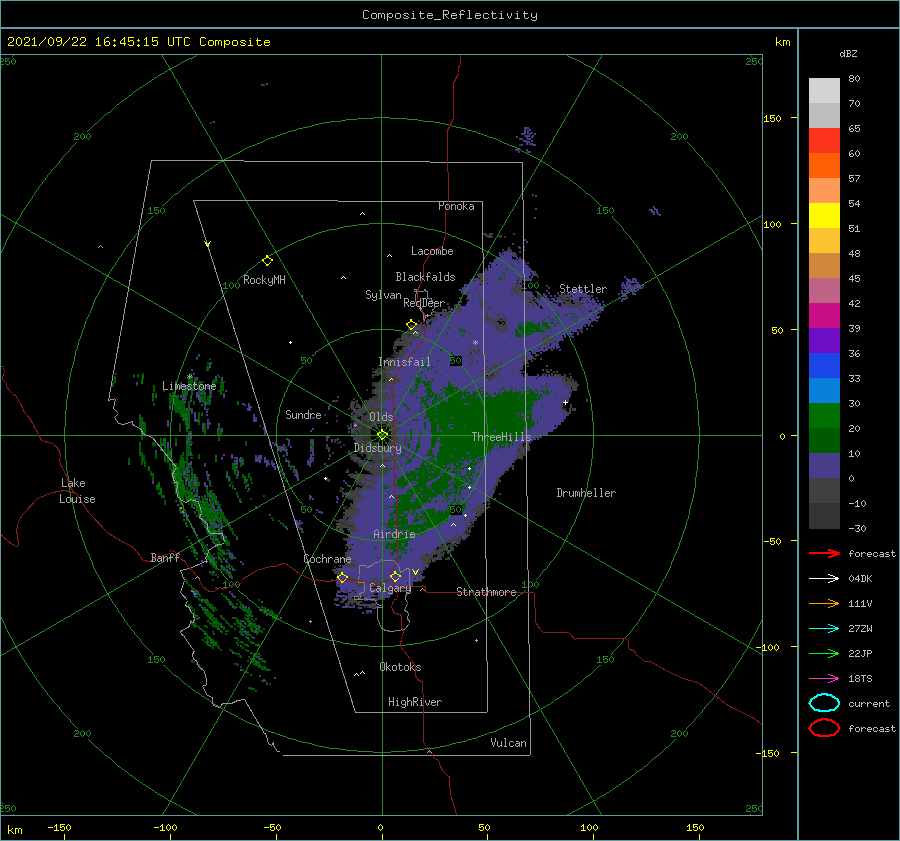Choose the magenta 18TS arrow icon
The width and height of the screenshot is (900, 841).
pos(824,679)
